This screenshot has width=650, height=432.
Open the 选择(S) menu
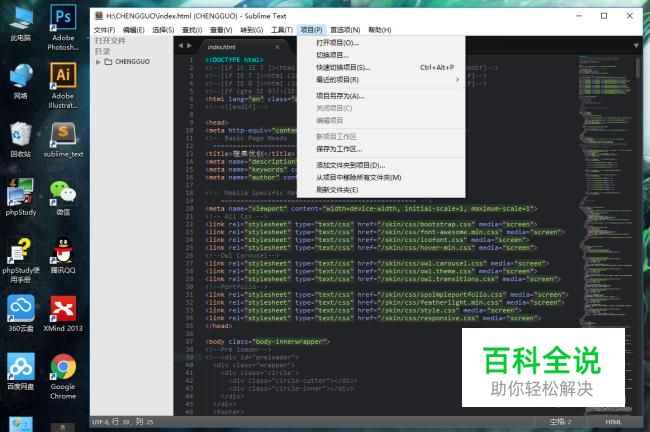[163, 30]
